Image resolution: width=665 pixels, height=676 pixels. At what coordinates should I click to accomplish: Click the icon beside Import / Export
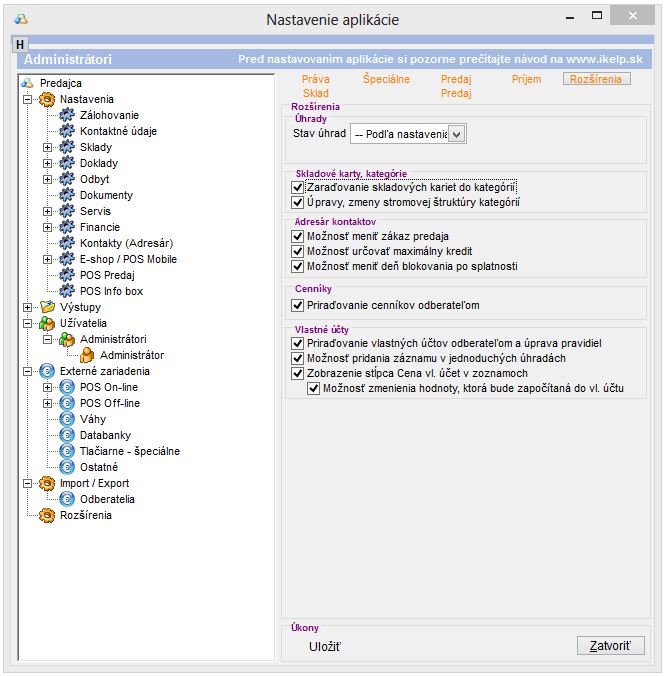pos(46,483)
